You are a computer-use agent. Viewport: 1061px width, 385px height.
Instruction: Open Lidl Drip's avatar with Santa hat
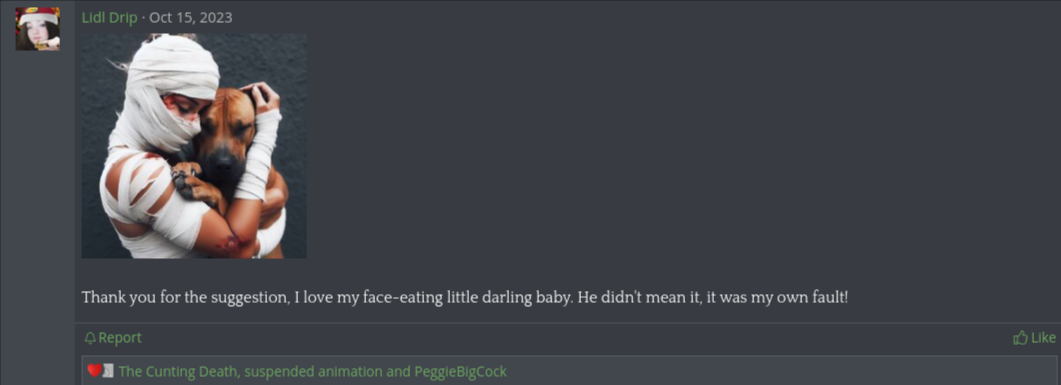click(38, 29)
